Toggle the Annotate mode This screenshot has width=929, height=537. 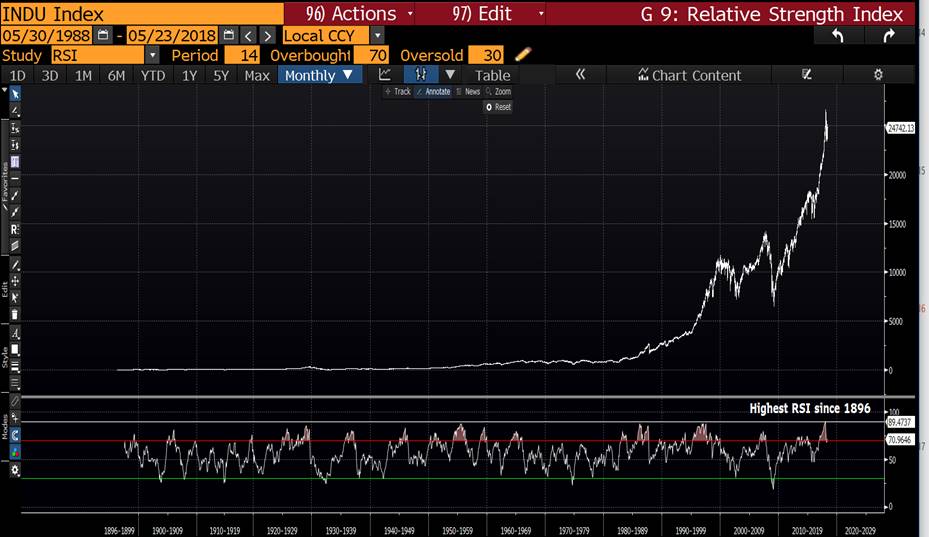[433, 91]
